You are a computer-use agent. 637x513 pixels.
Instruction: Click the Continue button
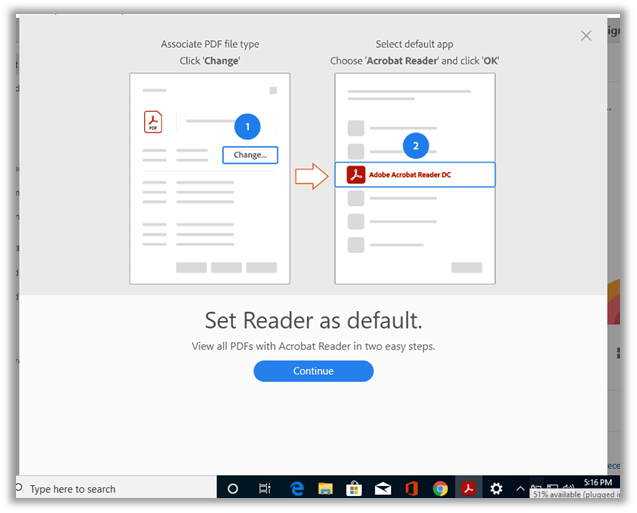[x=313, y=371]
